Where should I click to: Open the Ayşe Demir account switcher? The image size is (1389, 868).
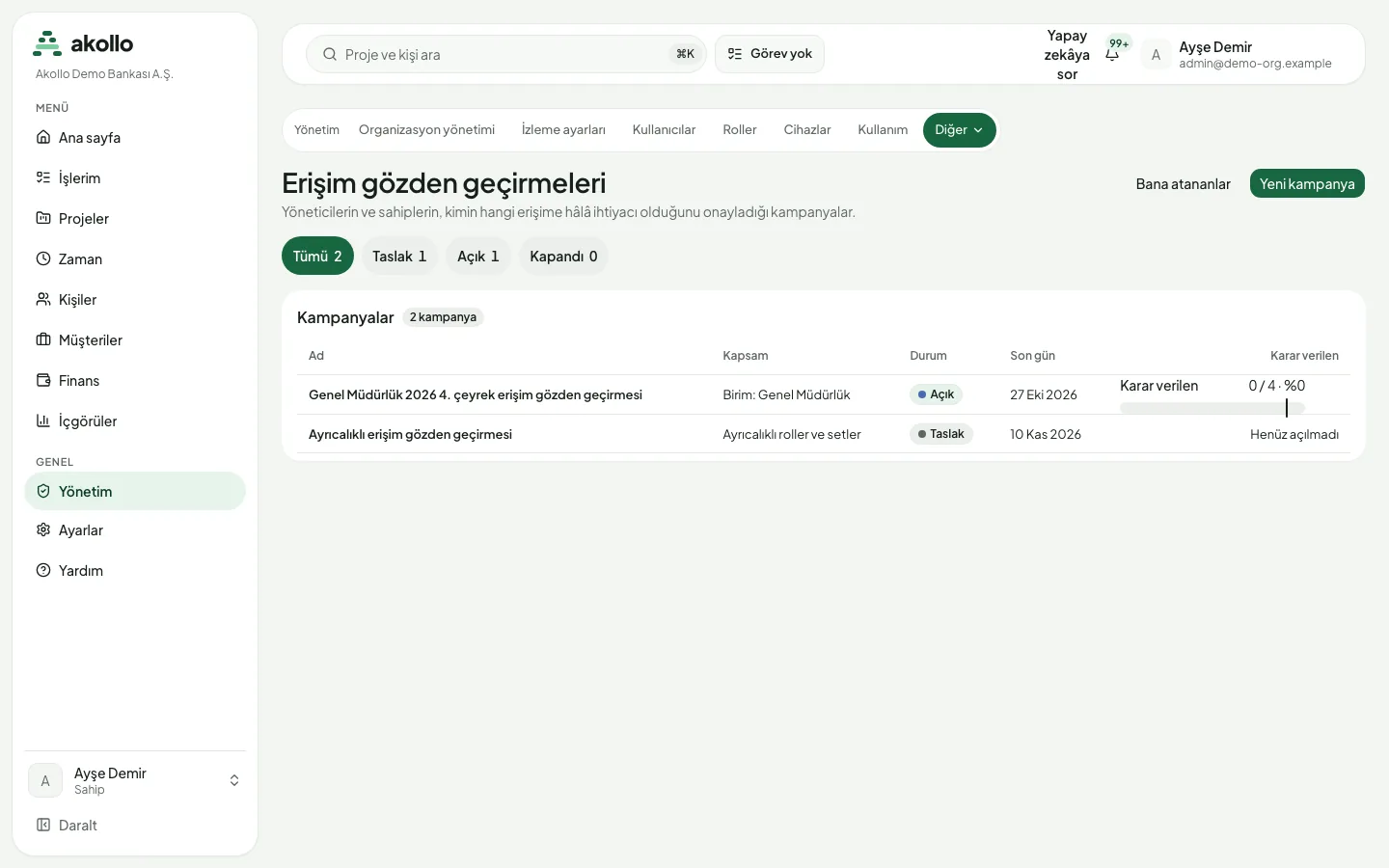135,780
